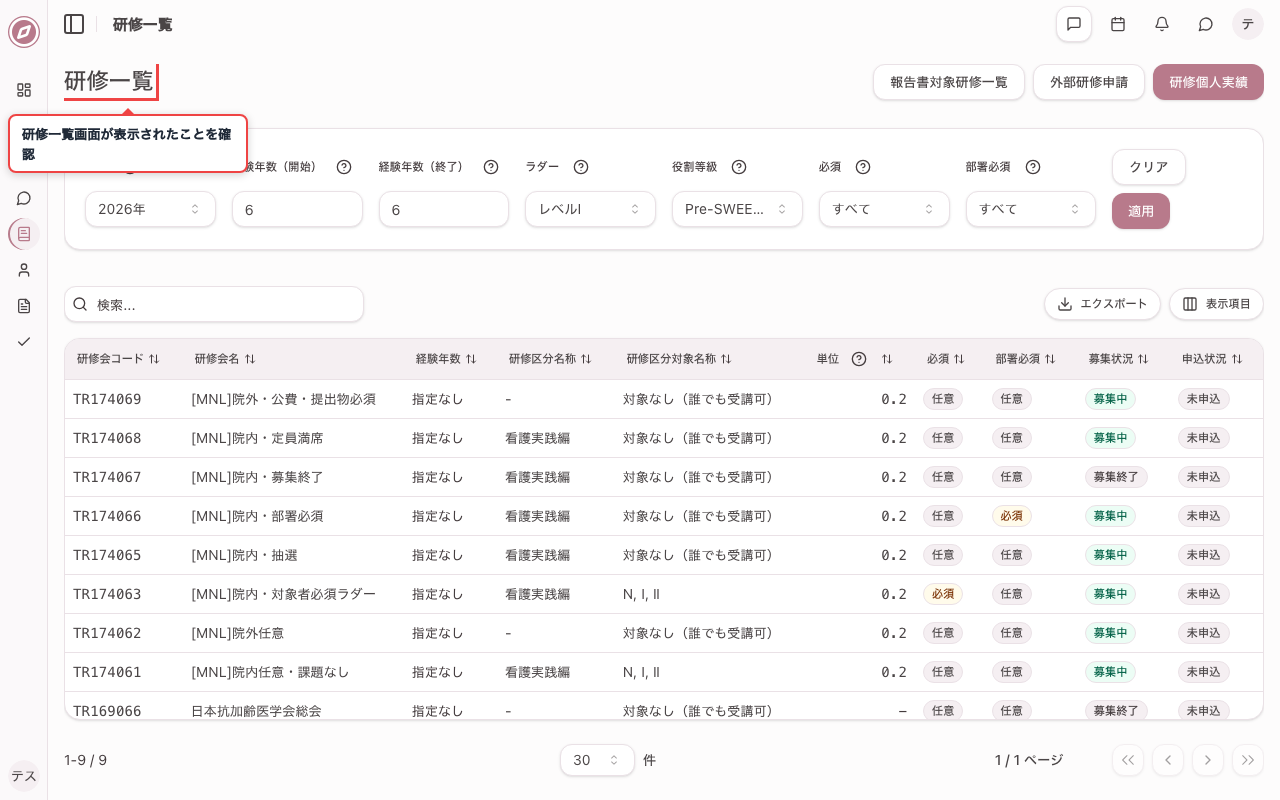This screenshot has height=800, width=1280.
Task: Click 必須 badge in TR174063 row
Action: point(942,594)
